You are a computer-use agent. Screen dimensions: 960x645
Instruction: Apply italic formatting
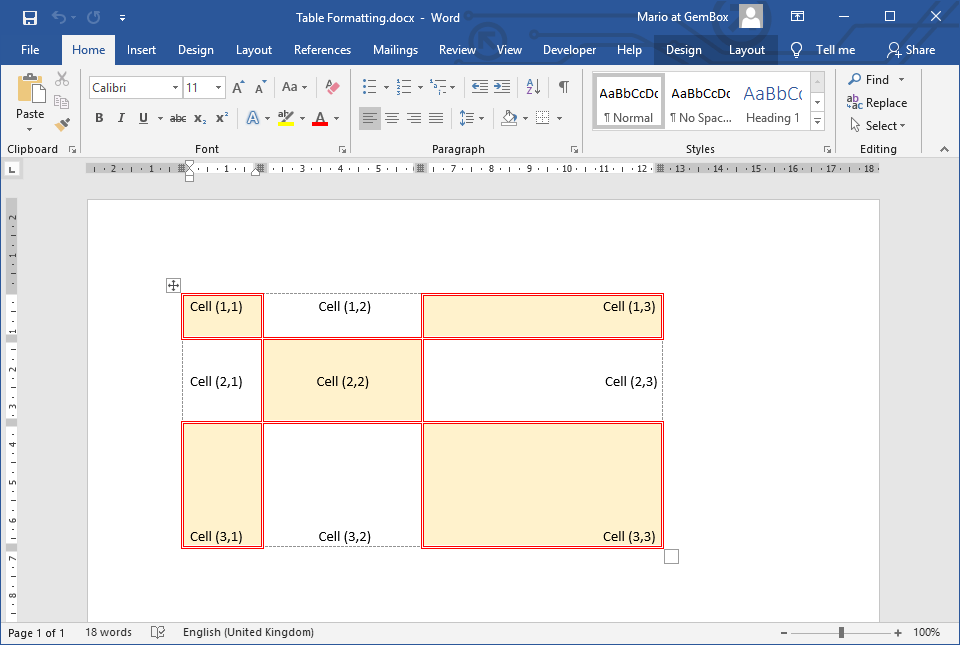[120, 117]
